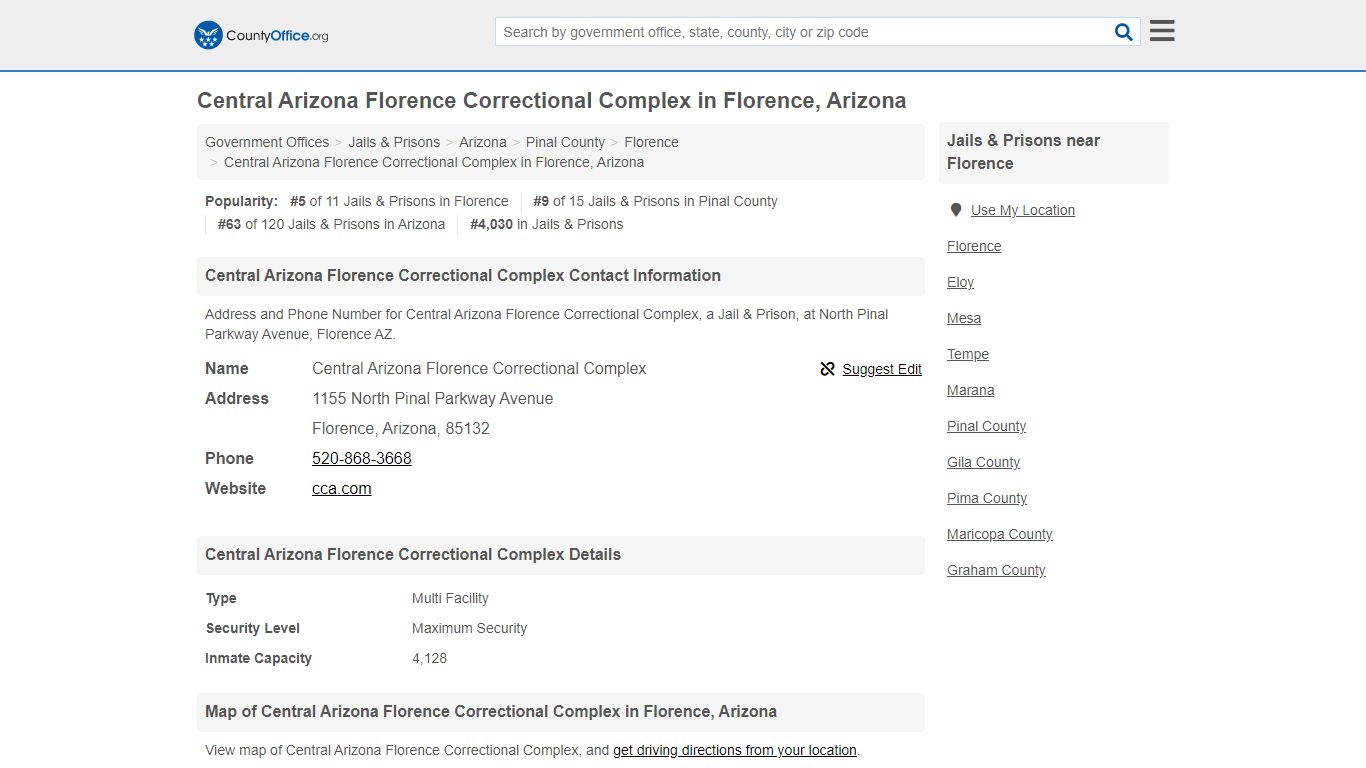Viewport: 1366px width, 768px height.
Task: Select Marana in nearby list
Action: pos(971,390)
